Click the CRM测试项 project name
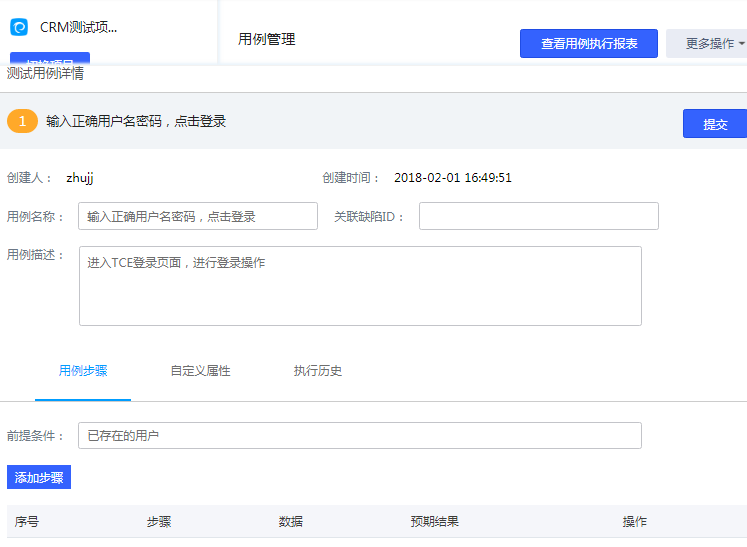747x547 pixels. coord(78,27)
